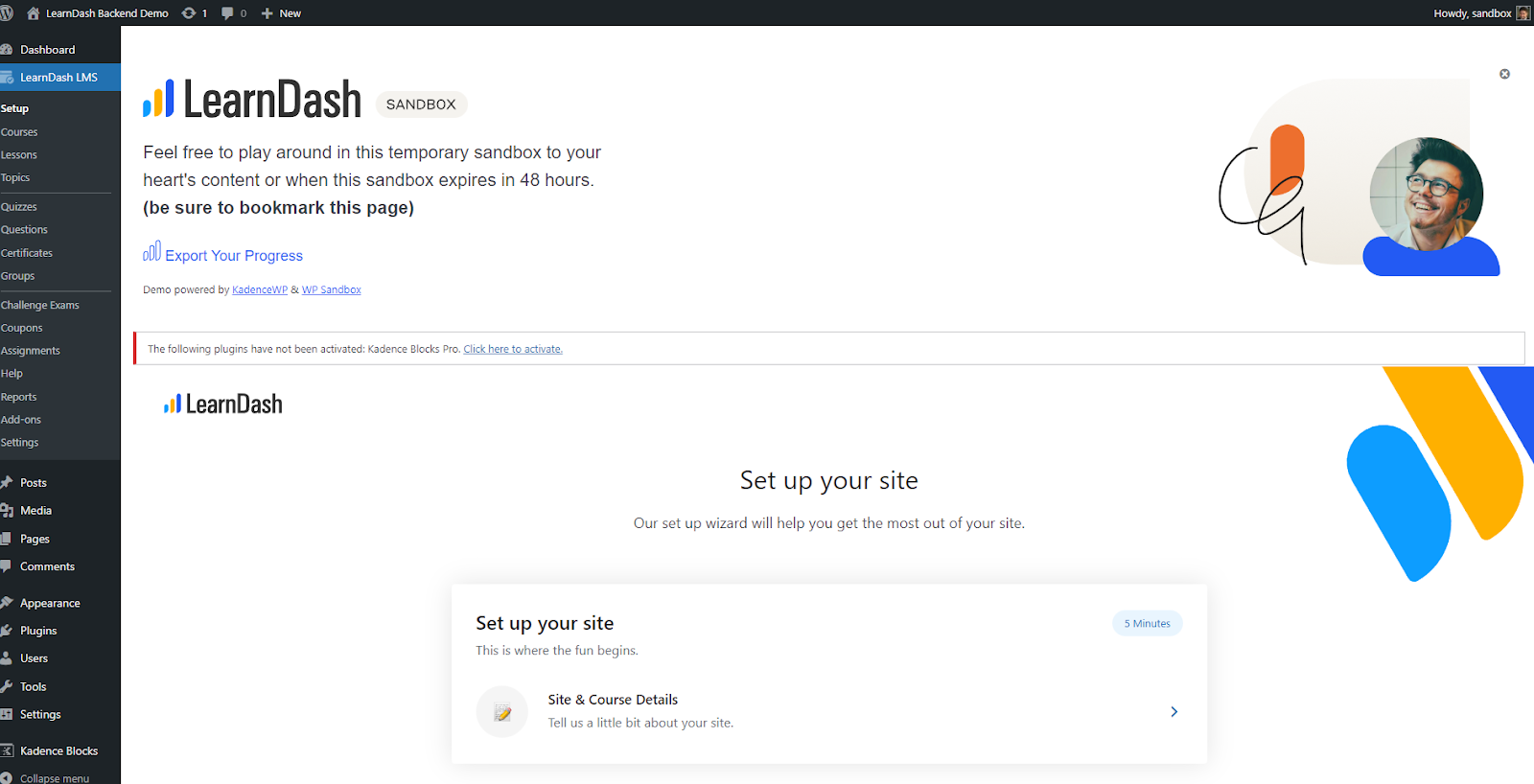Open the LearnDash Backend Demo site link
1534x784 pixels.
pos(98,13)
